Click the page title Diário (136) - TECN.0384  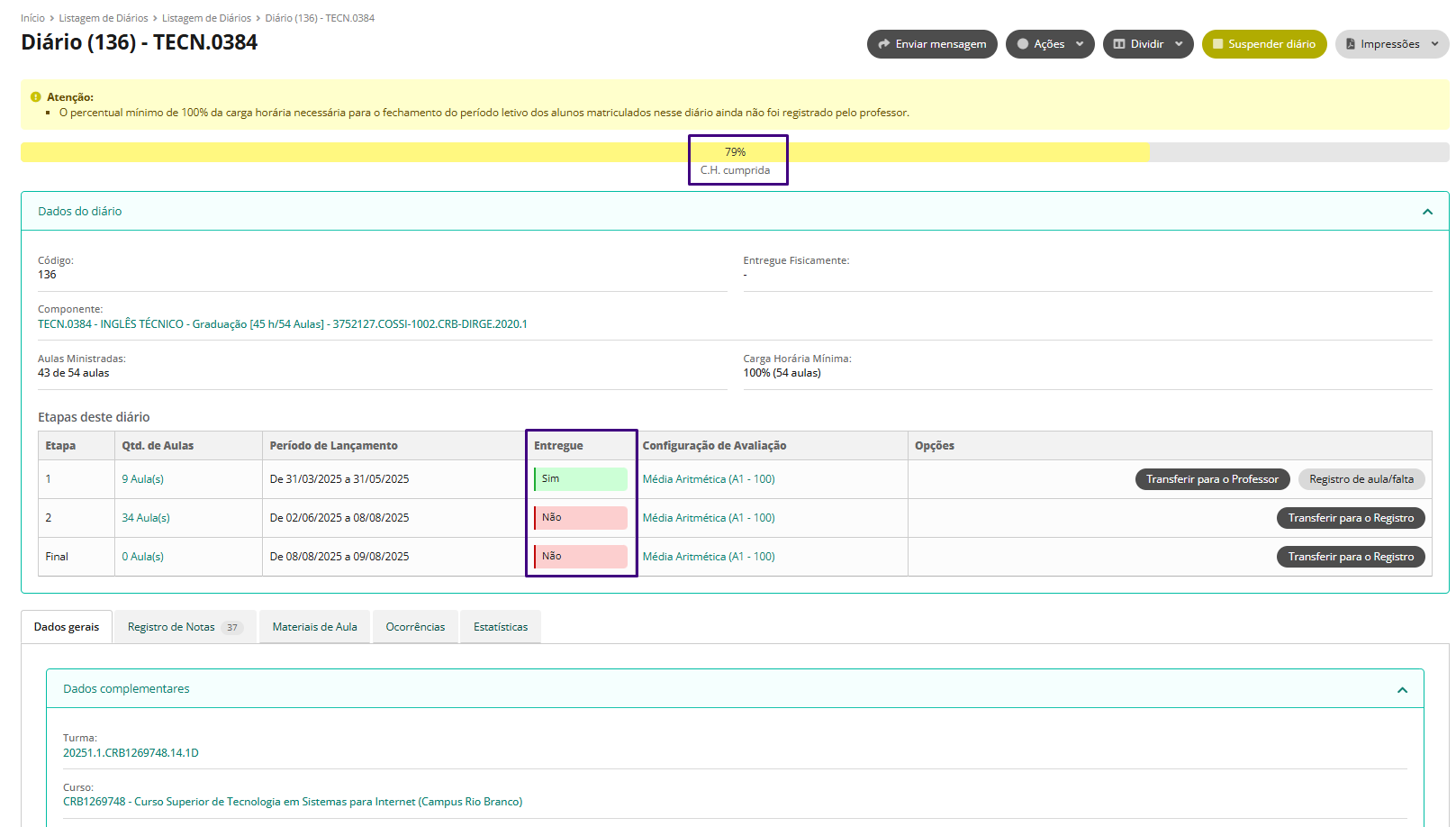[x=140, y=42]
